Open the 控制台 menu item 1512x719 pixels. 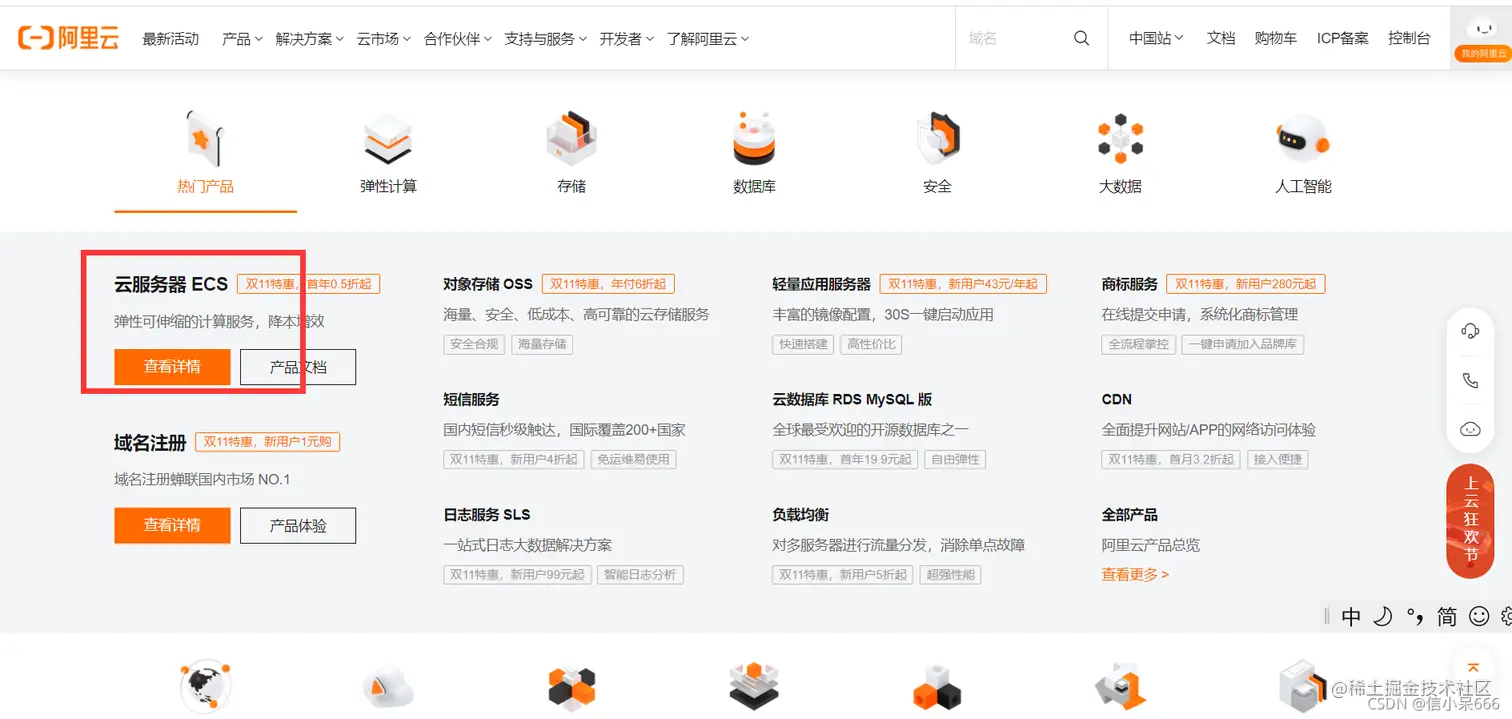point(1410,38)
